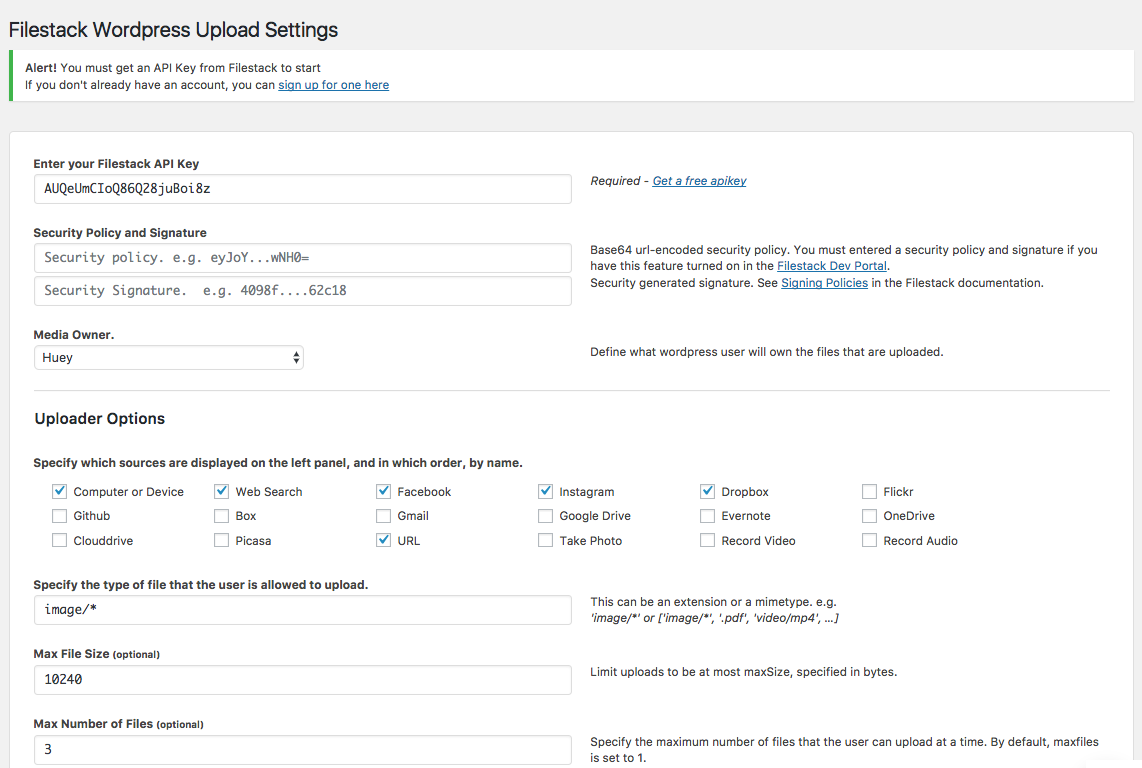Uncheck Facebook as an upload source

[x=383, y=491]
